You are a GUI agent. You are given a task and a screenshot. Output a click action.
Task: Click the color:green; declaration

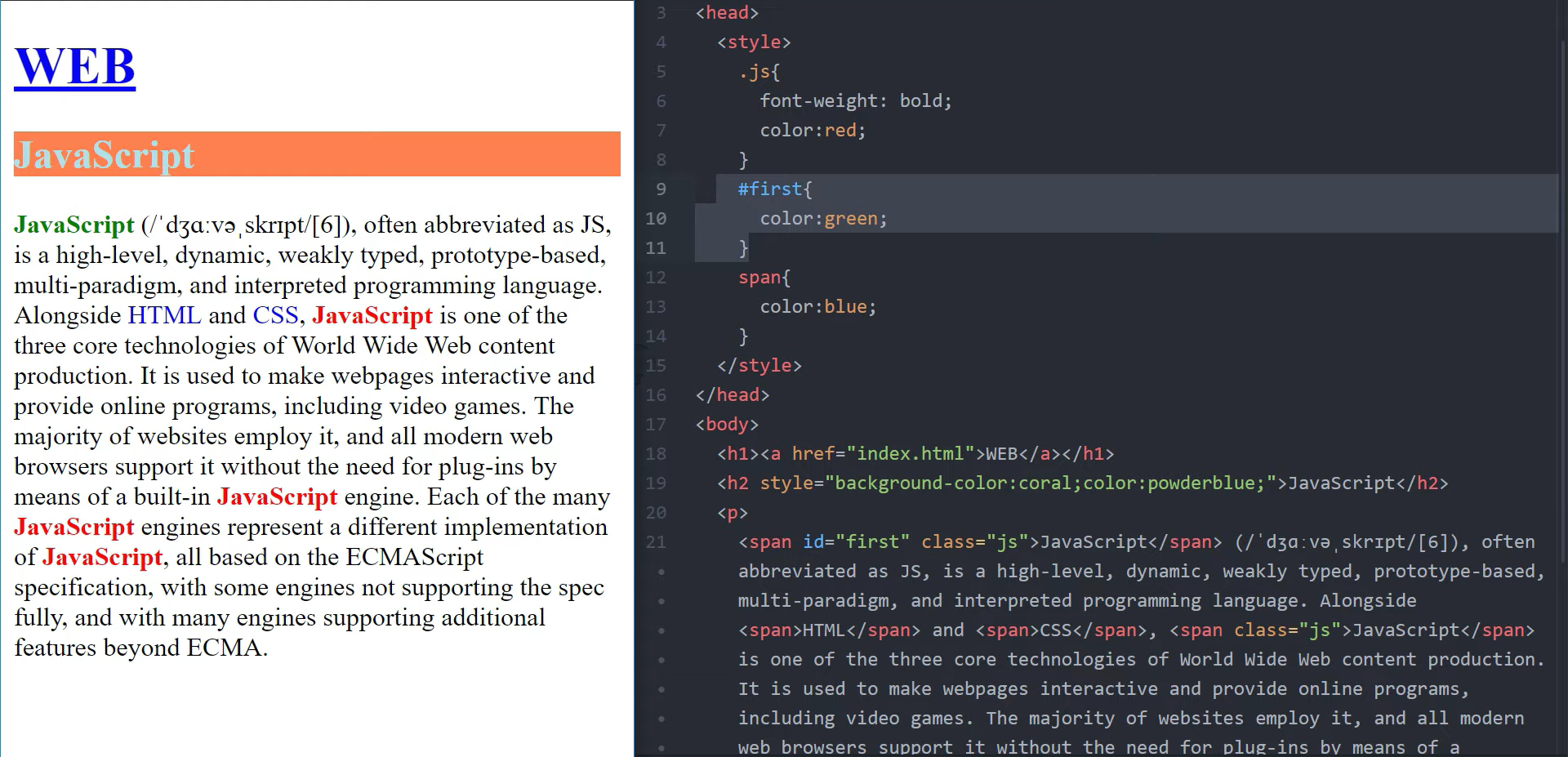coord(823,219)
